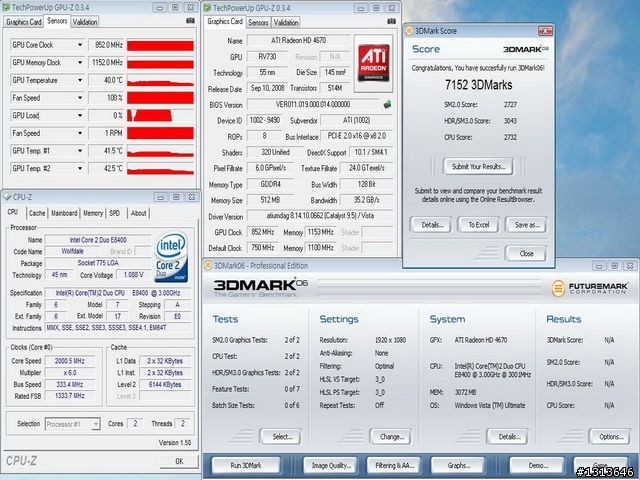This screenshot has height=480, width=640.
Task: Click the CPU-Z title bar icon
Action: point(7,197)
